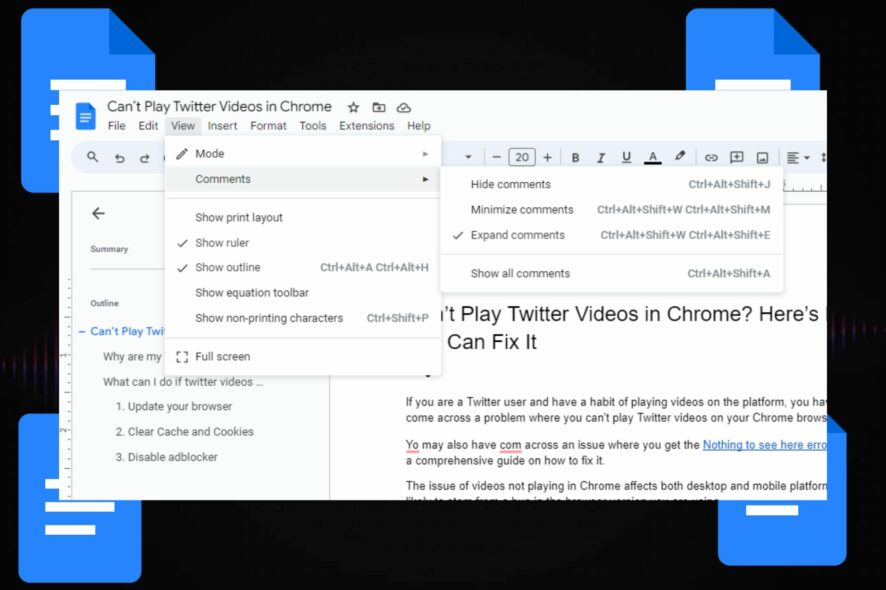Screen dimensions: 886x590
Task: Uncheck Show ruler
Action: (303, 242)
